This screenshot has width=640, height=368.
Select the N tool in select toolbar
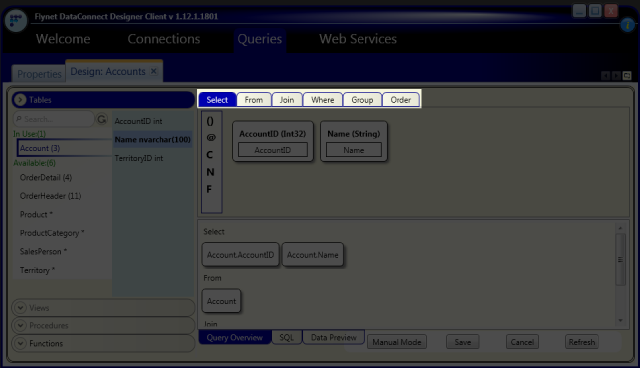210,172
